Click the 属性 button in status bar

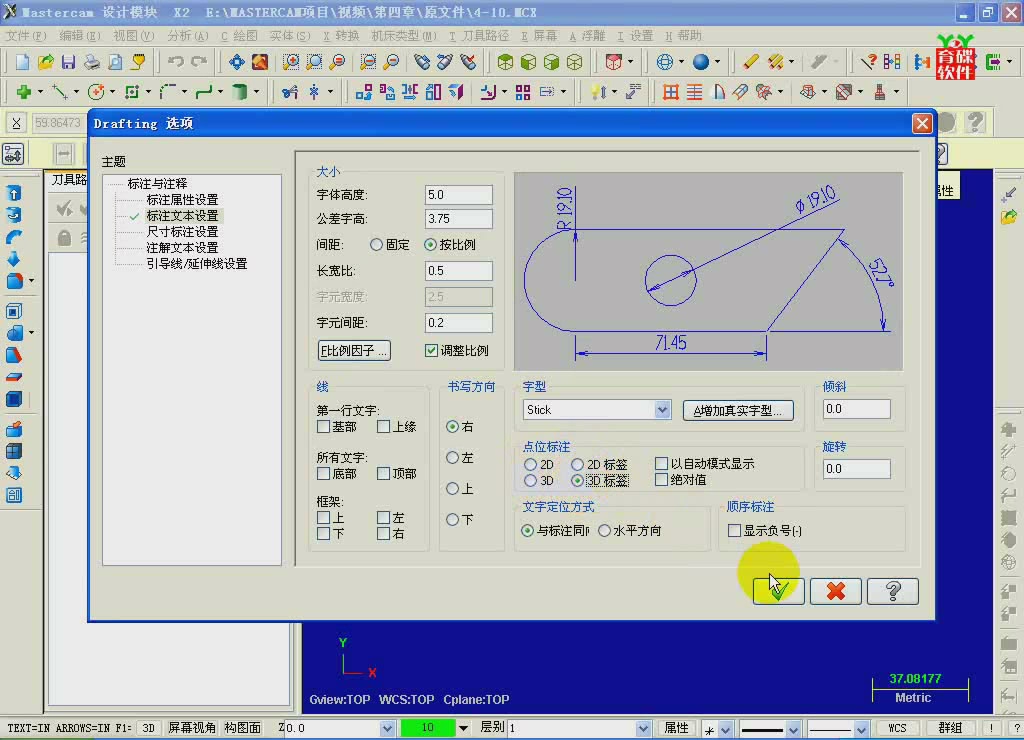[676, 728]
